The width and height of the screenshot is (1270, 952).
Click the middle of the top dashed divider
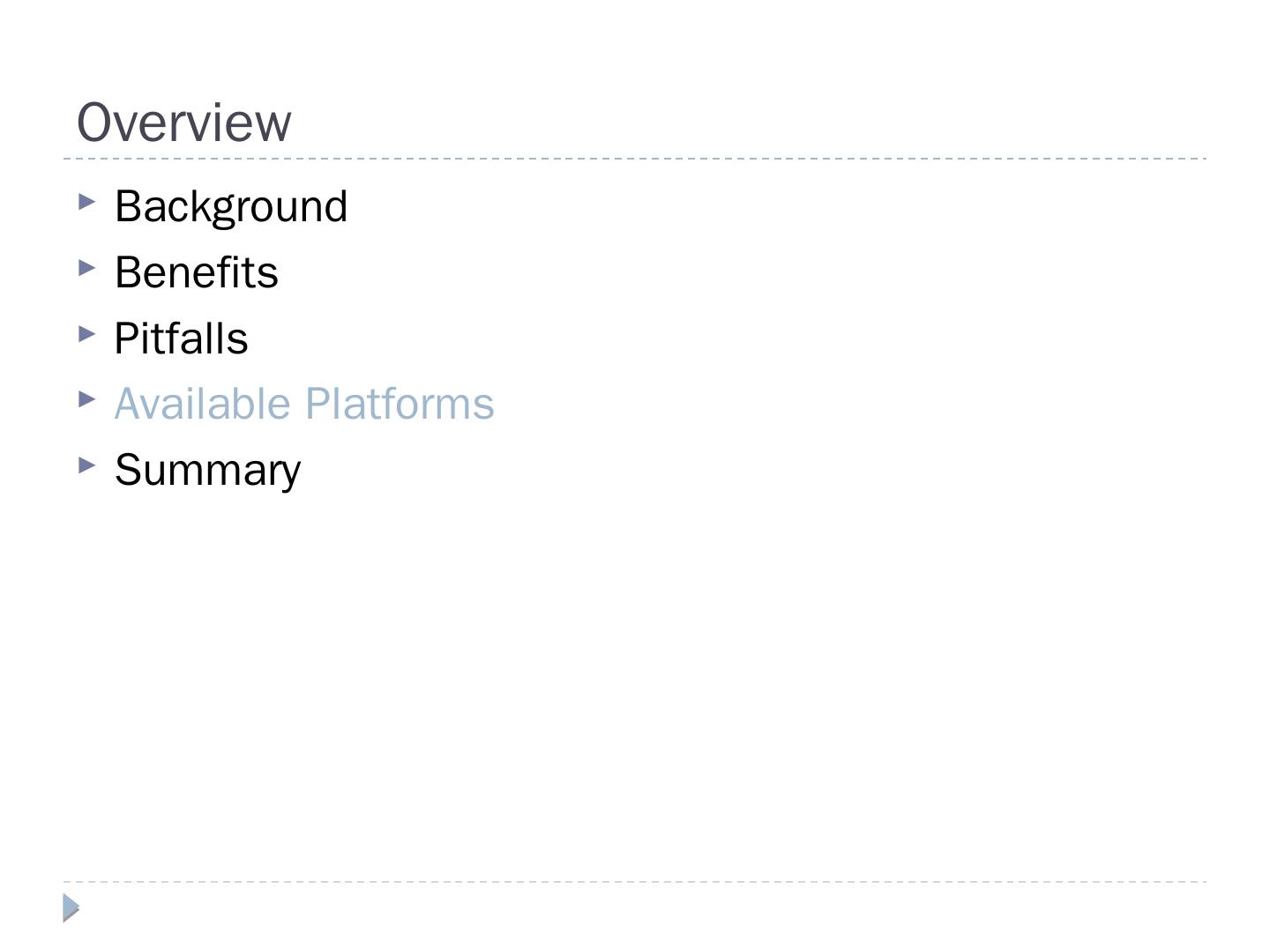click(x=635, y=159)
